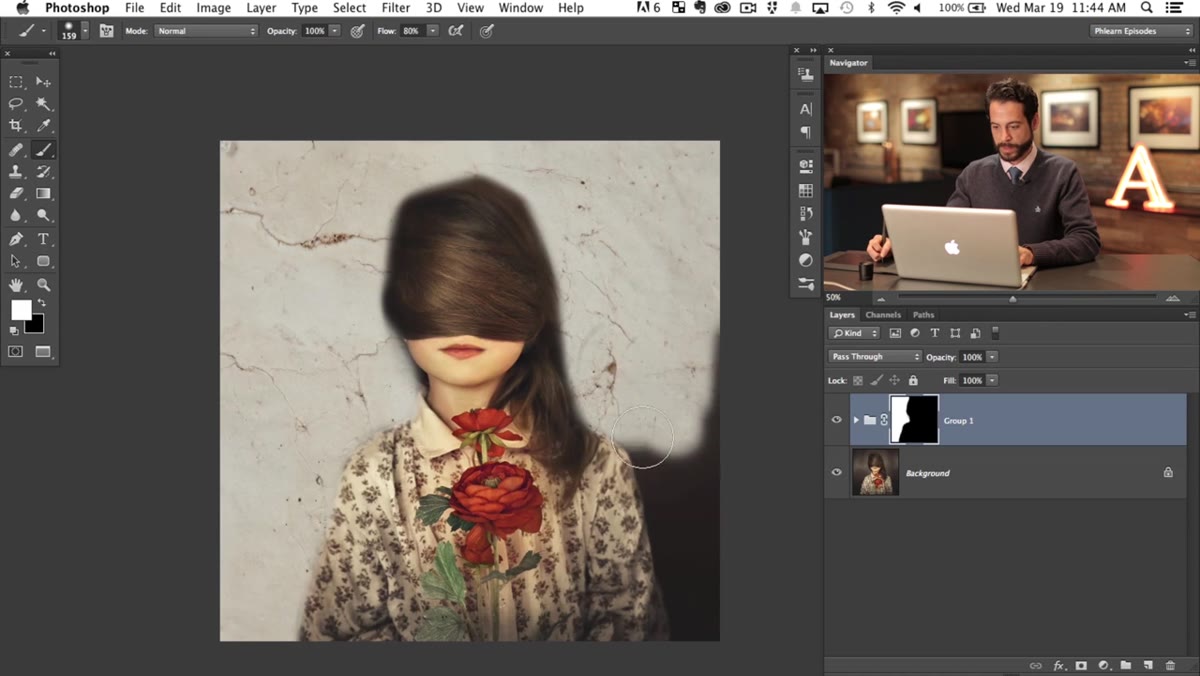Open the layer Opacity dropdown arrow
The height and width of the screenshot is (676, 1200).
coord(992,357)
